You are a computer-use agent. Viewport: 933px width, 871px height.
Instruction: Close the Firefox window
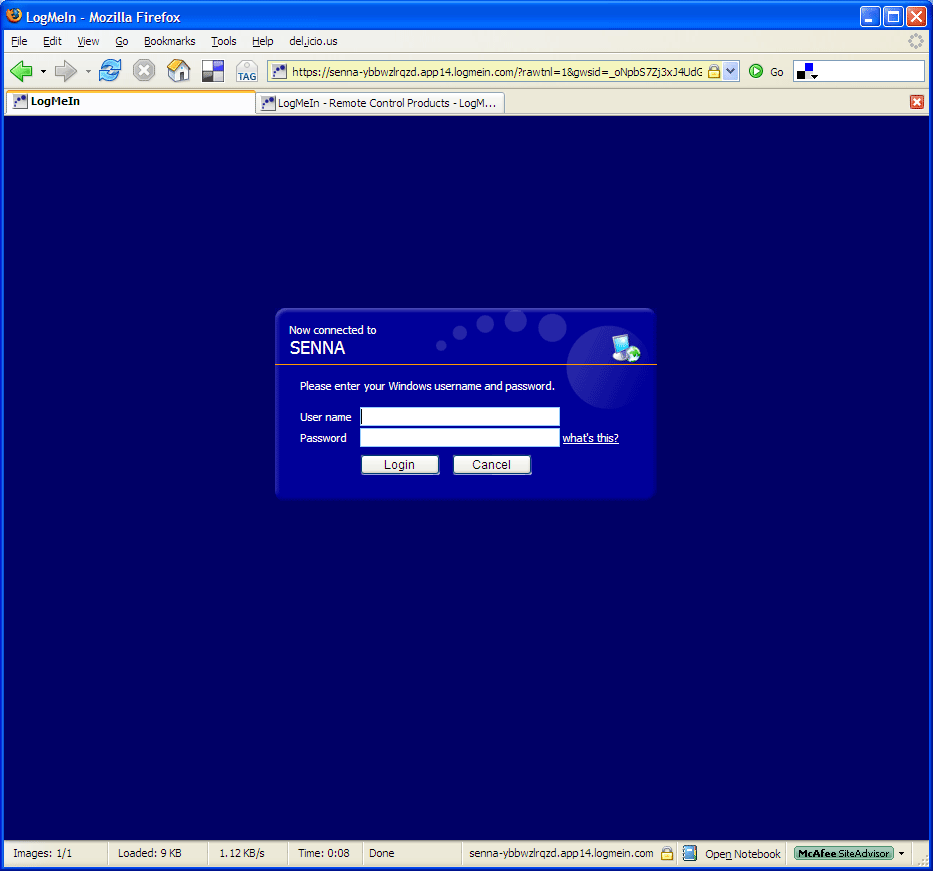point(916,17)
